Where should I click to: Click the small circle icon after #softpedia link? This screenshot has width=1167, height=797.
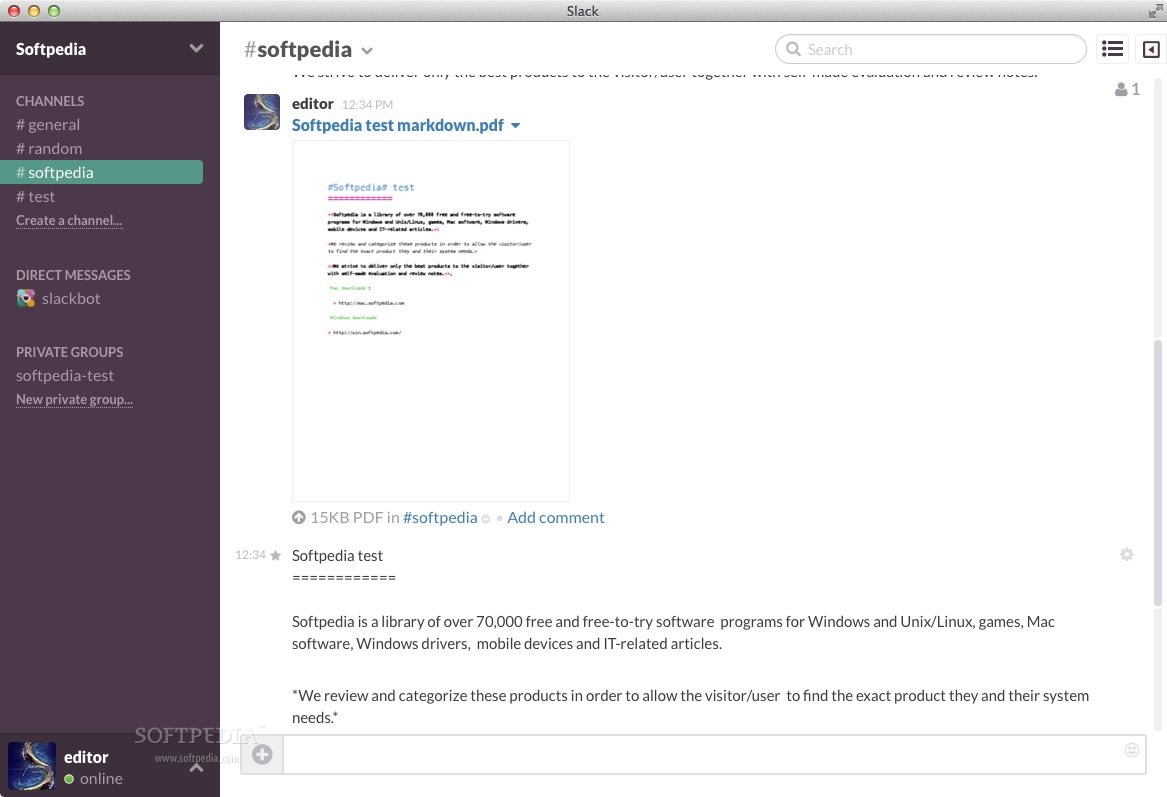[x=486, y=519]
